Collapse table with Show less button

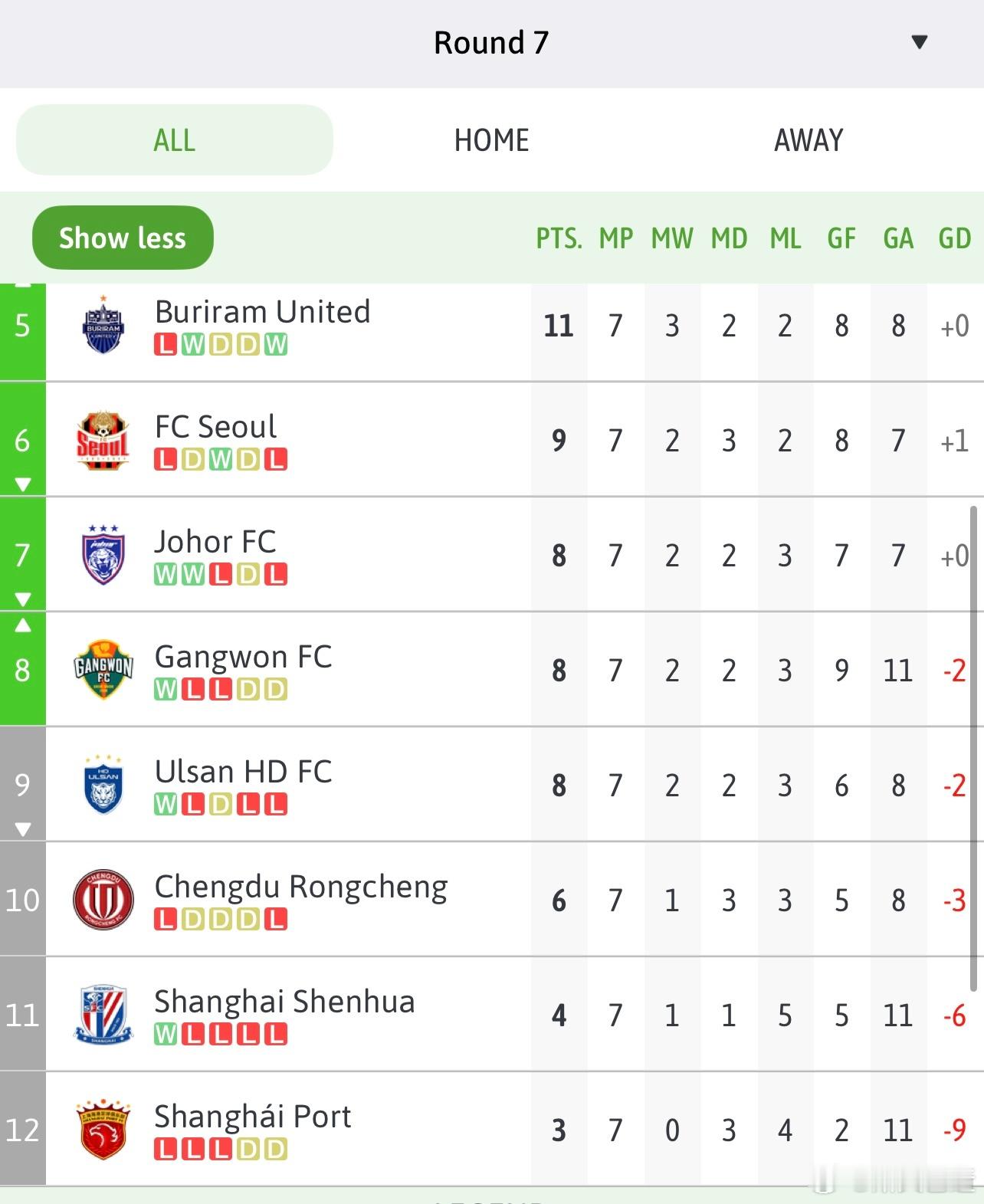point(123,238)
